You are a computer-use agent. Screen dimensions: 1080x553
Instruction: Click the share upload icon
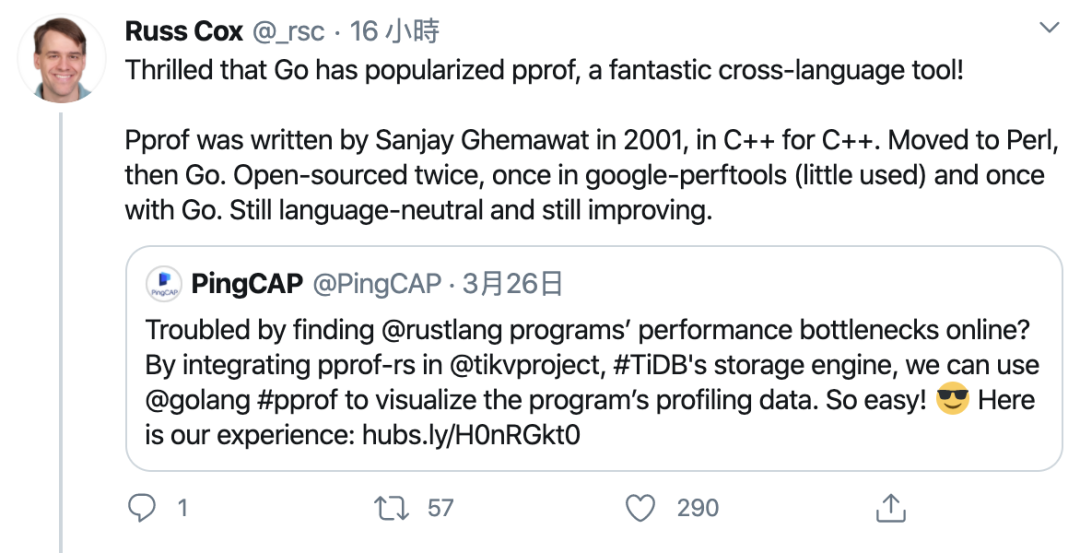pos(890,508)
